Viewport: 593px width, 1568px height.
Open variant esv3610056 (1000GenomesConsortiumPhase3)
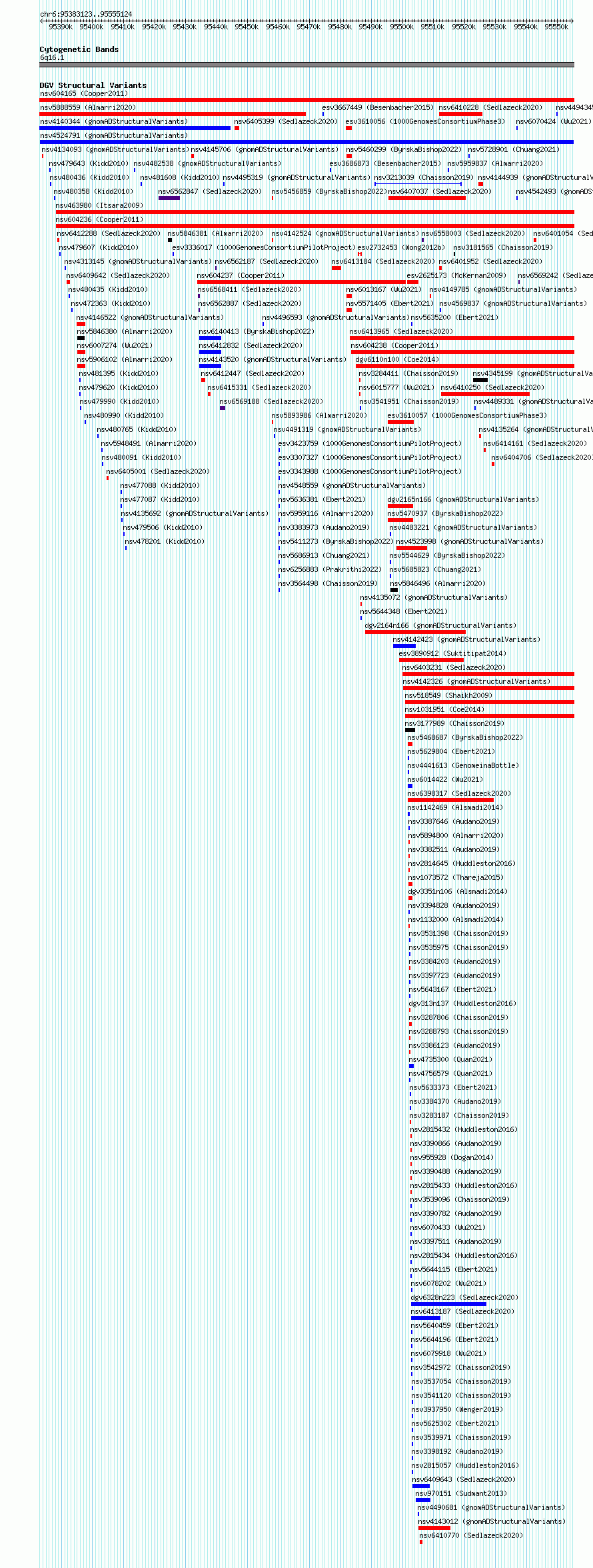[x=425, y=121]
